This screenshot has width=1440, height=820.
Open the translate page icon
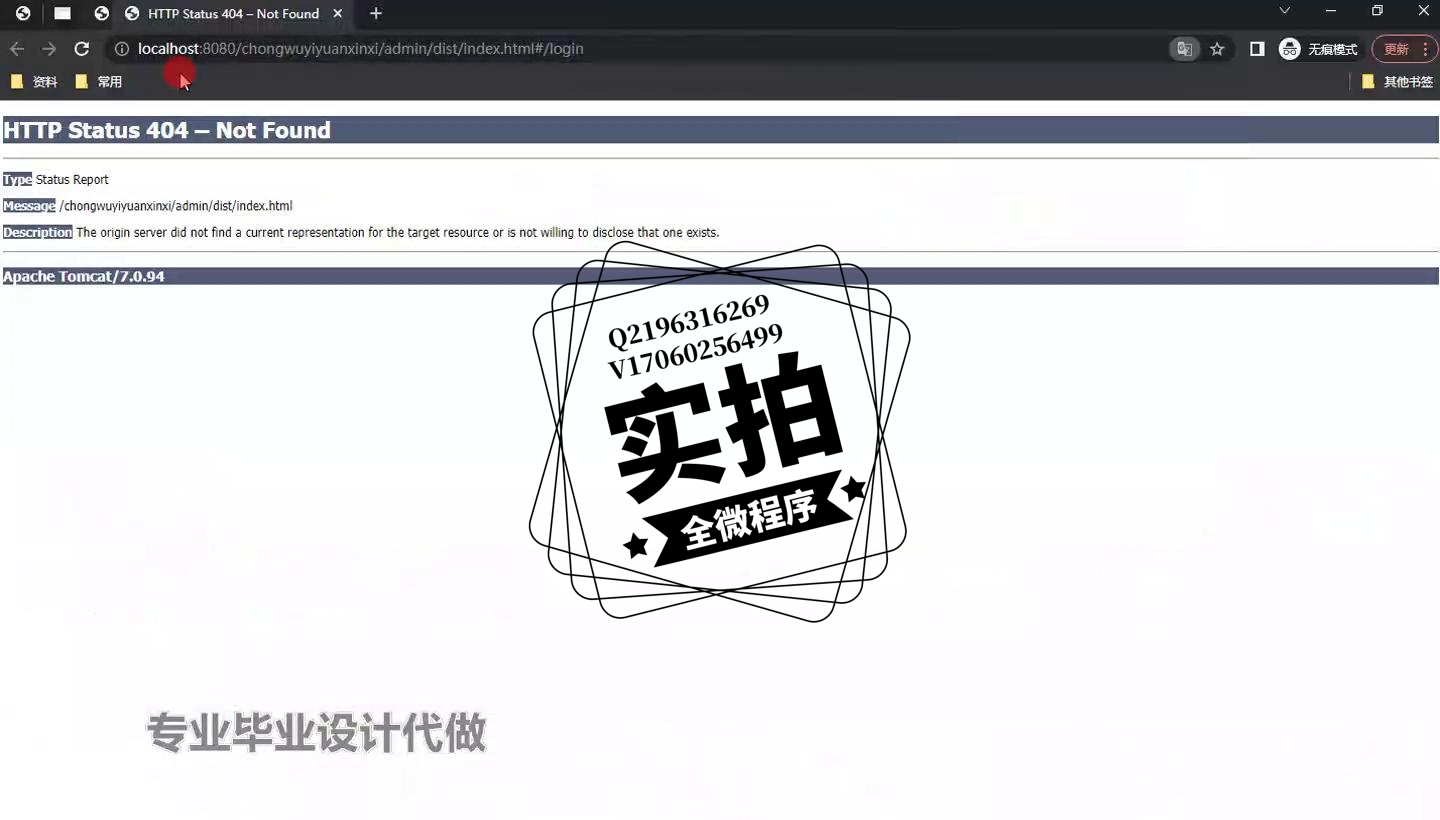(x=1185, y=49)
